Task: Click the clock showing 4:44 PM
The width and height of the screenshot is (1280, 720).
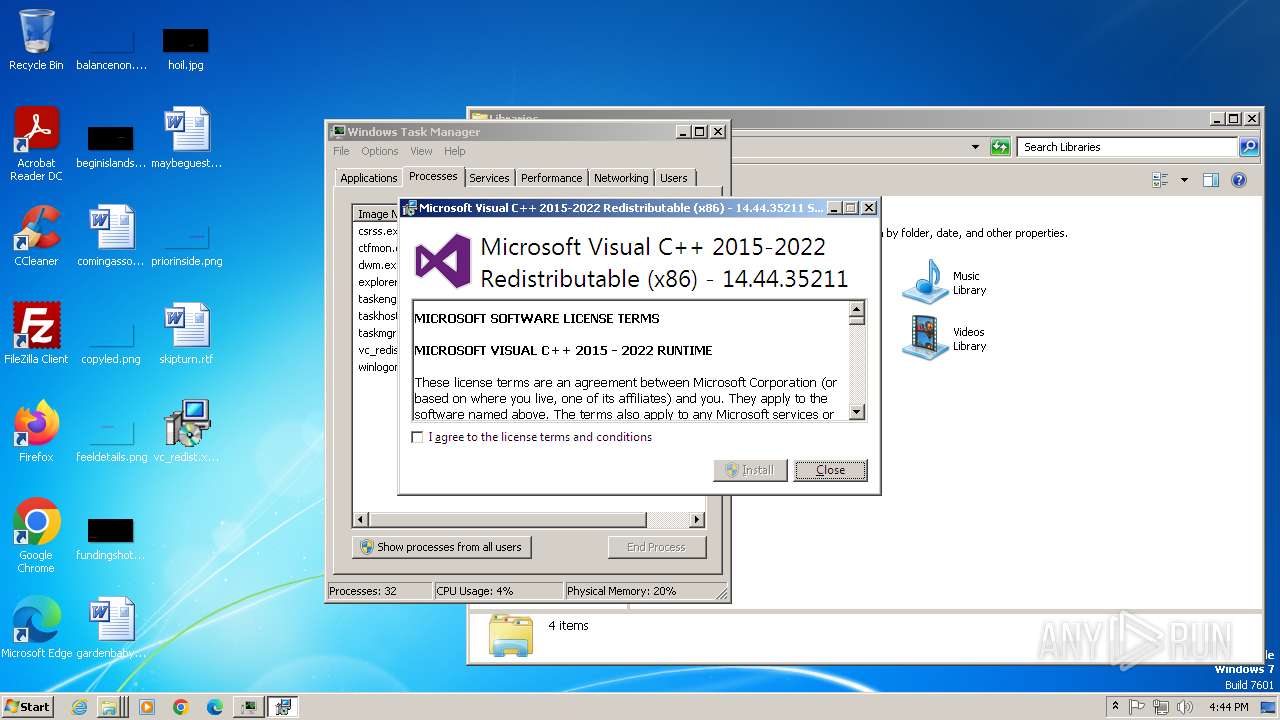Action: pos(1228,707)
